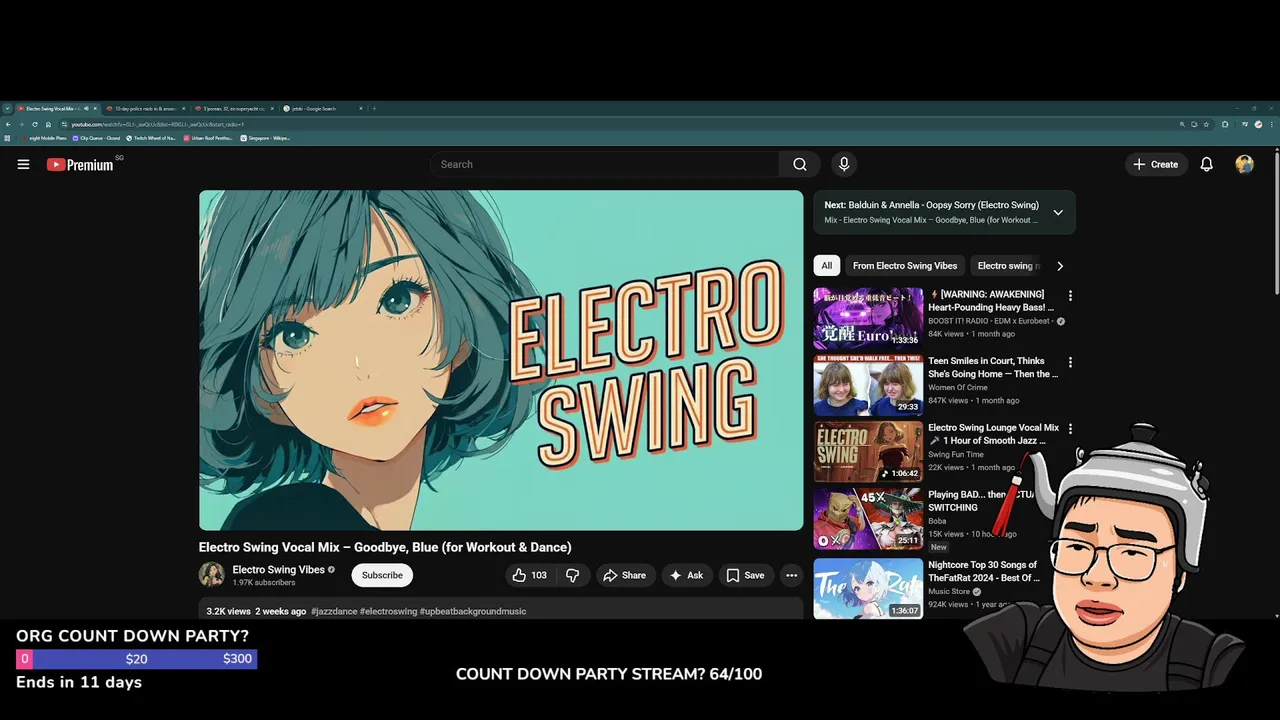Open the eight Mobile Plans bookmark

click(x=45, y=138)
